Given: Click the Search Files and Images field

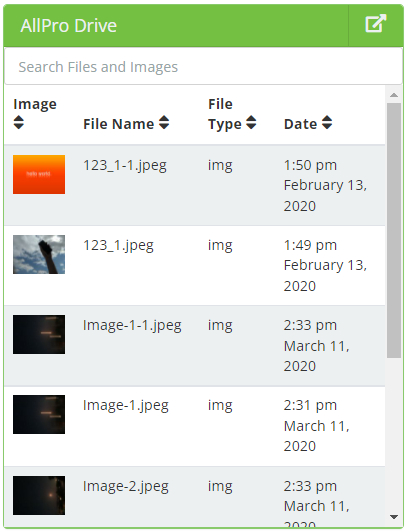Looking at the screenshot, I should [203, 66].
